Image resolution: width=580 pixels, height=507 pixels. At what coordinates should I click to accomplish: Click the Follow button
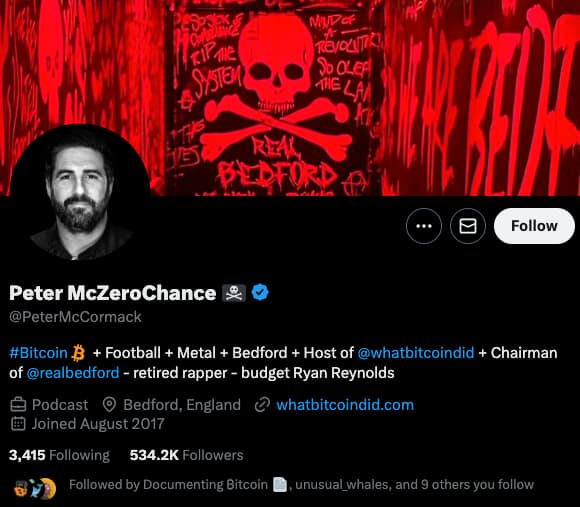(534, 226)
